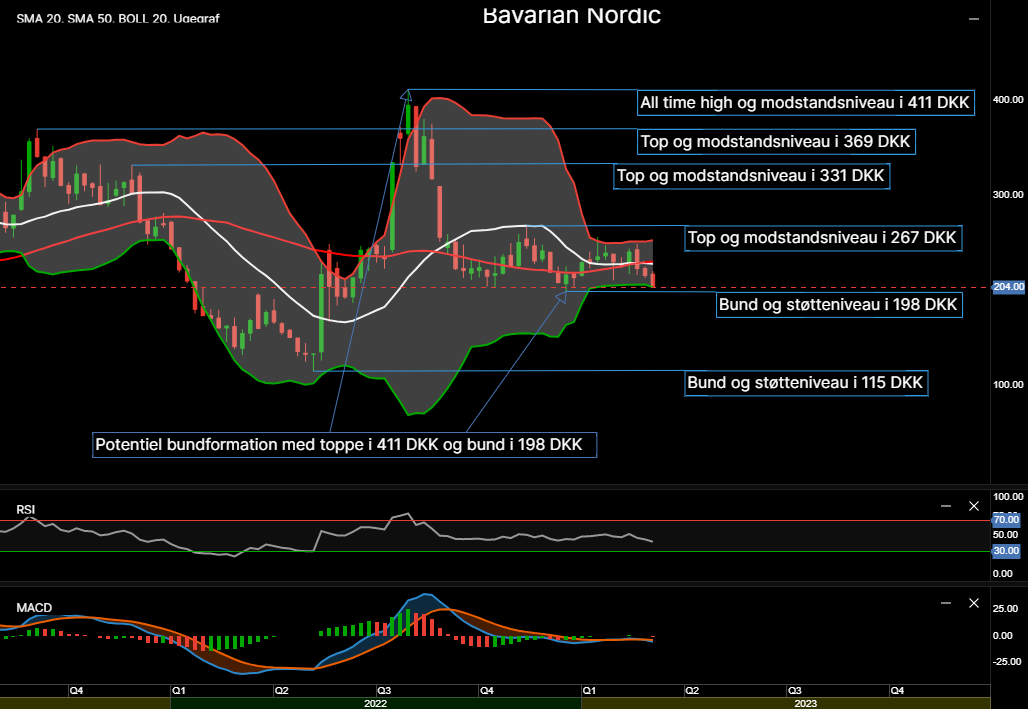Click the RSI panel label
Image resolution: width=1028 pixels, height=709 pixels.
coord(26,510)
